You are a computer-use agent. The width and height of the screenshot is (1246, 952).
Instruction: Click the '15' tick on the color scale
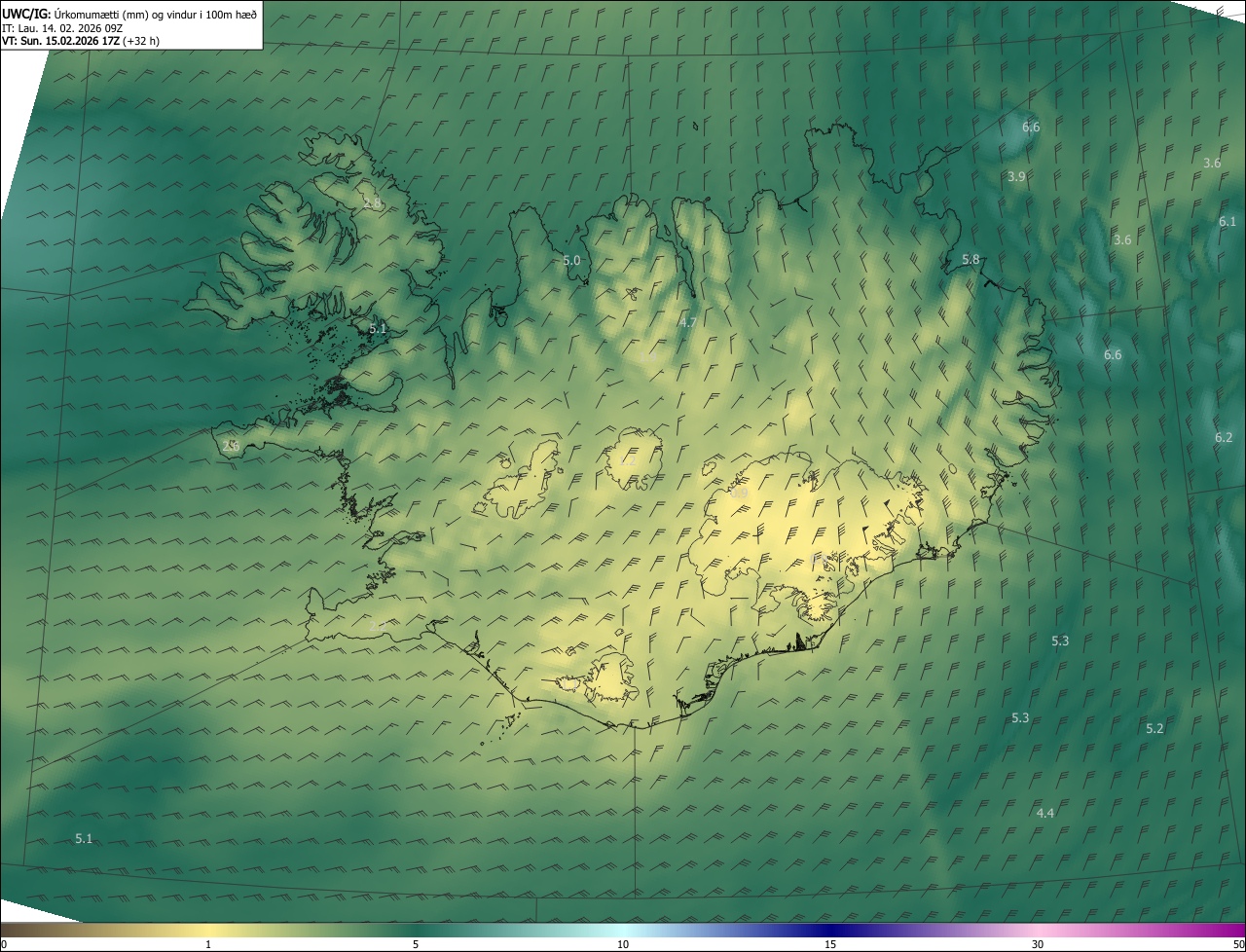coord(830,944)
